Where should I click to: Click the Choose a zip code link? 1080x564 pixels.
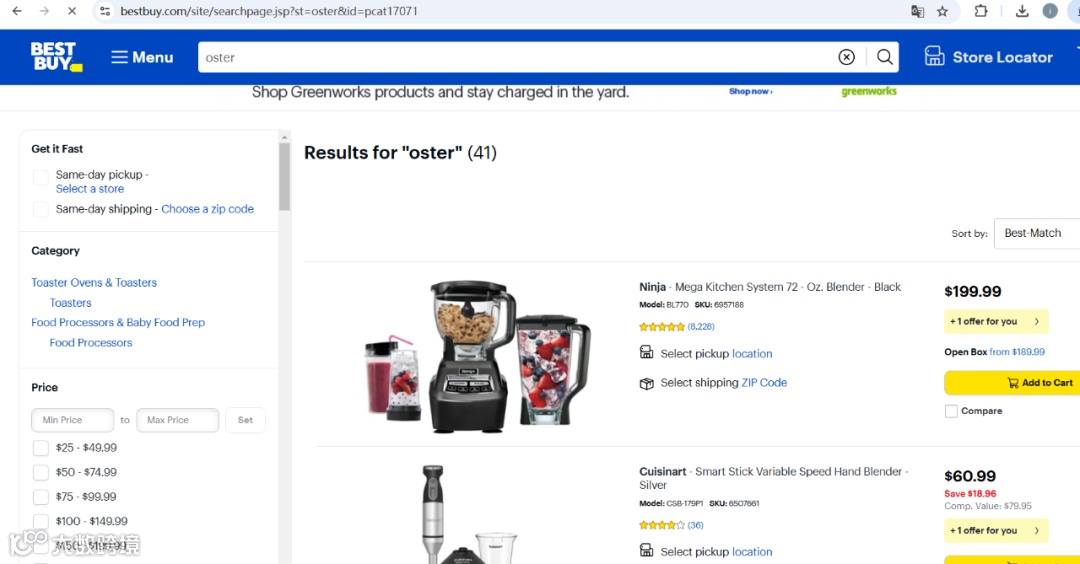pyautogui.click(x=207, y=209)
